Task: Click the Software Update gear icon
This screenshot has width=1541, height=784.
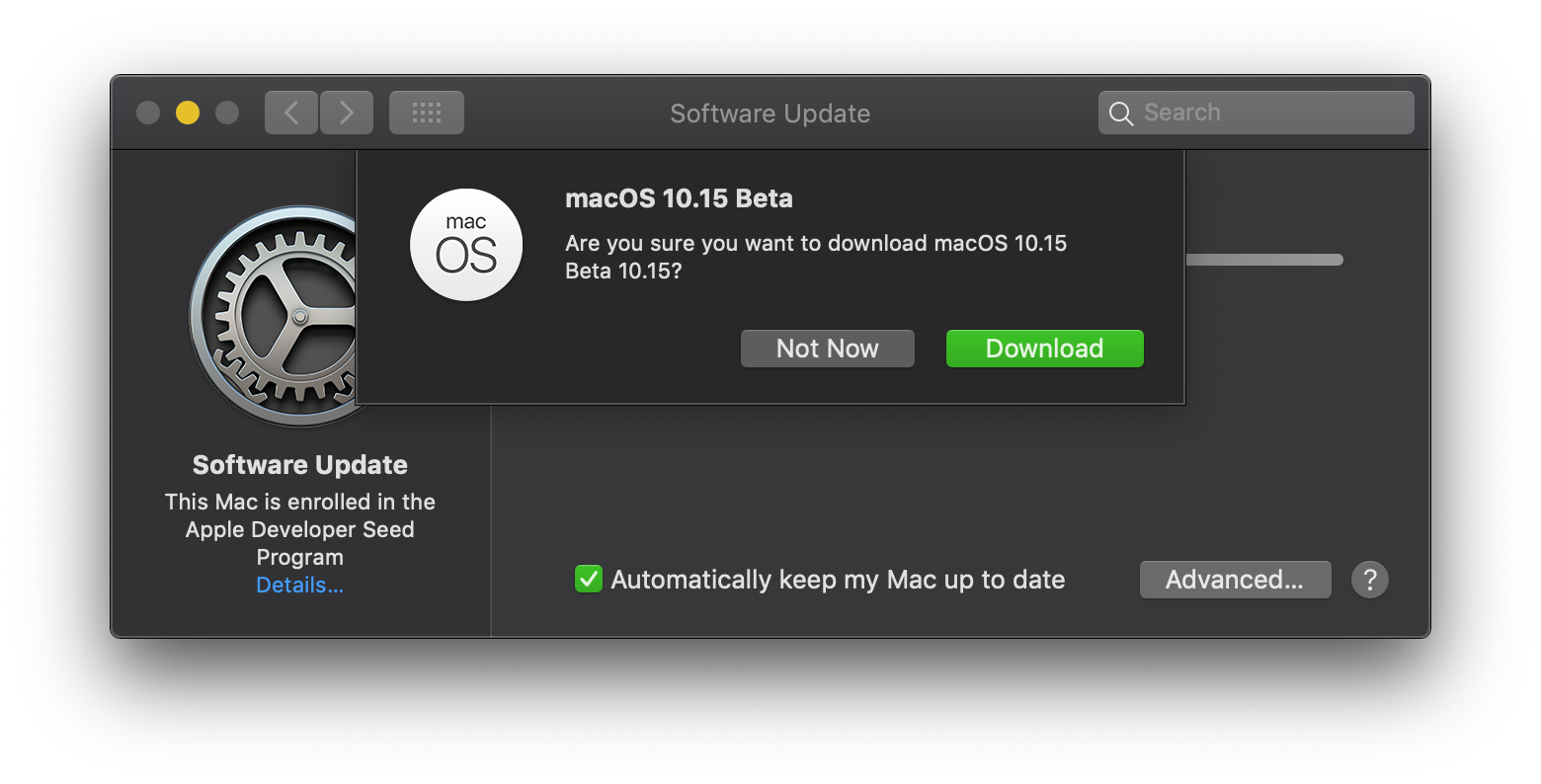Action: (x=274, y=316)
